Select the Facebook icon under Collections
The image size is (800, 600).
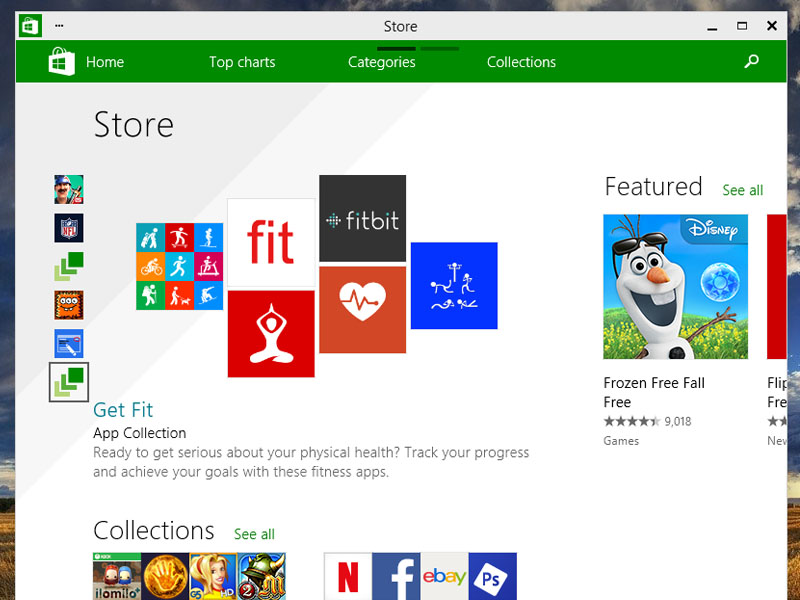tap(395, 576)
